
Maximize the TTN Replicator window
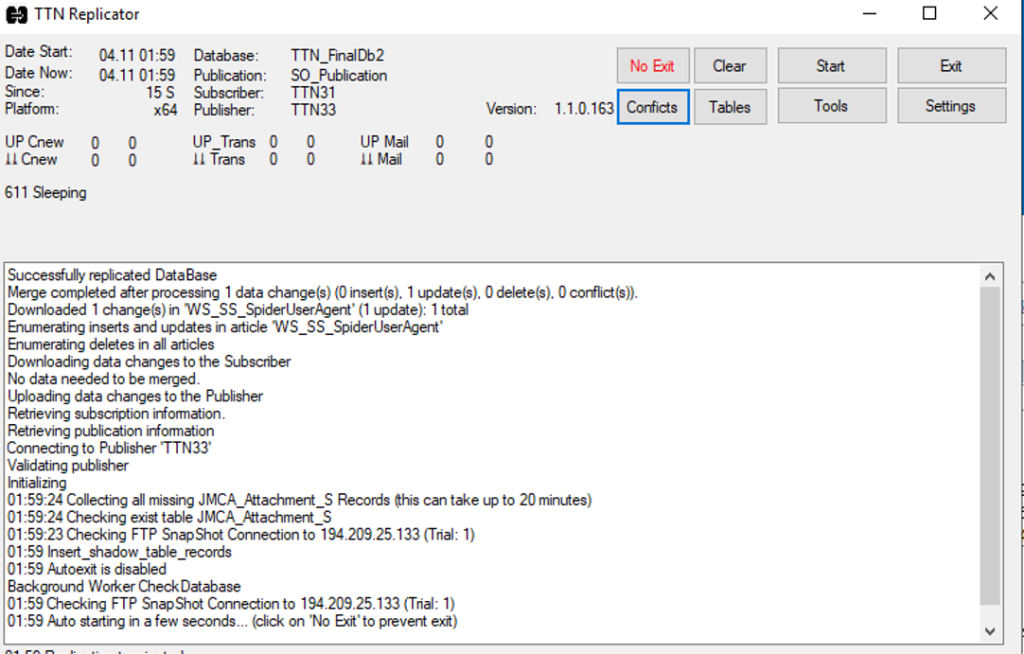click(929, 14)
